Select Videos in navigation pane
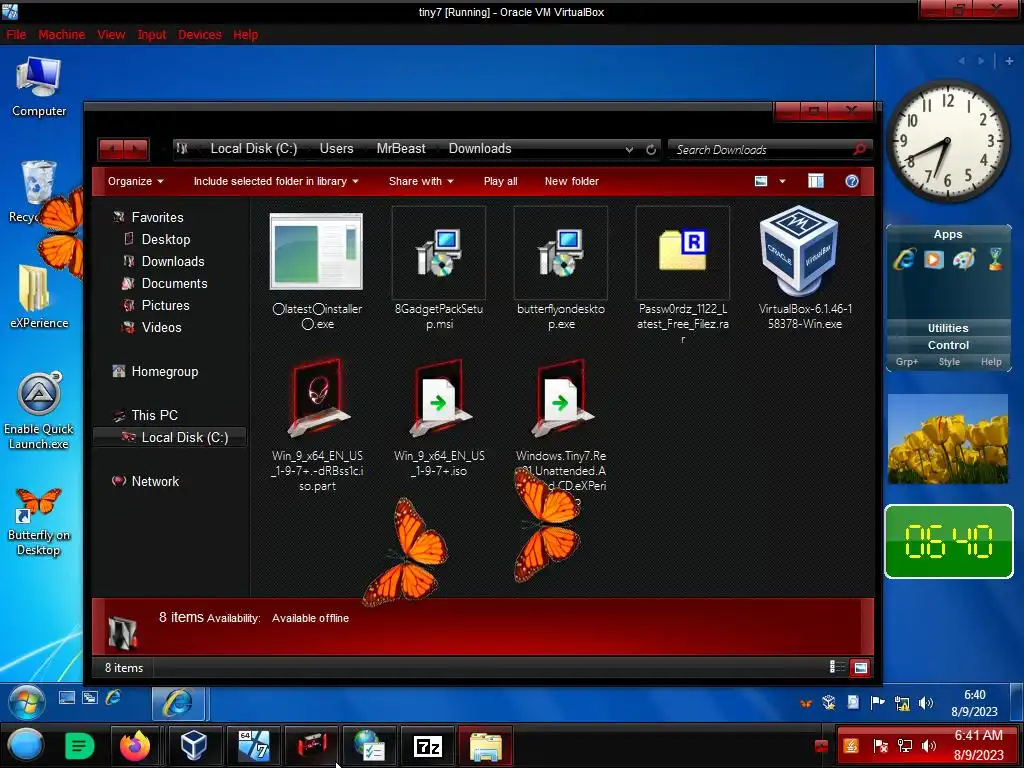This screenshot has width=1024, height=768. coord(161,327)
